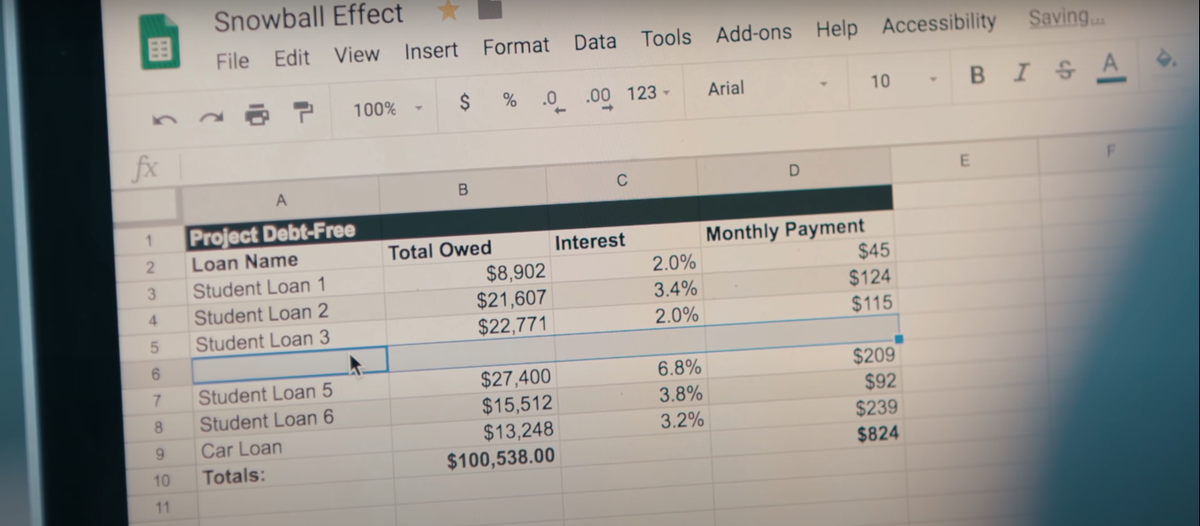Click the Saving... status link
The width and height of the screenshot is (1200, 526).
pyautogui.click(x=1067, y=17)
